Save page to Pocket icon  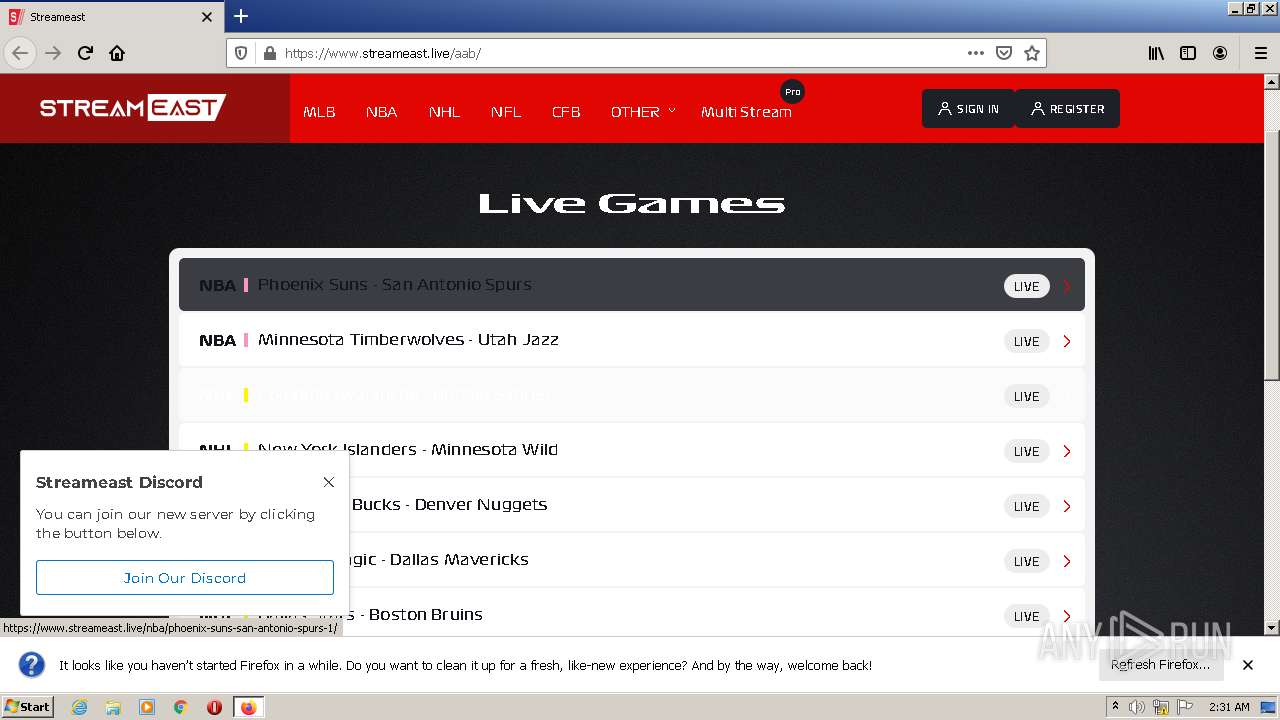(x=1004, y=53)
